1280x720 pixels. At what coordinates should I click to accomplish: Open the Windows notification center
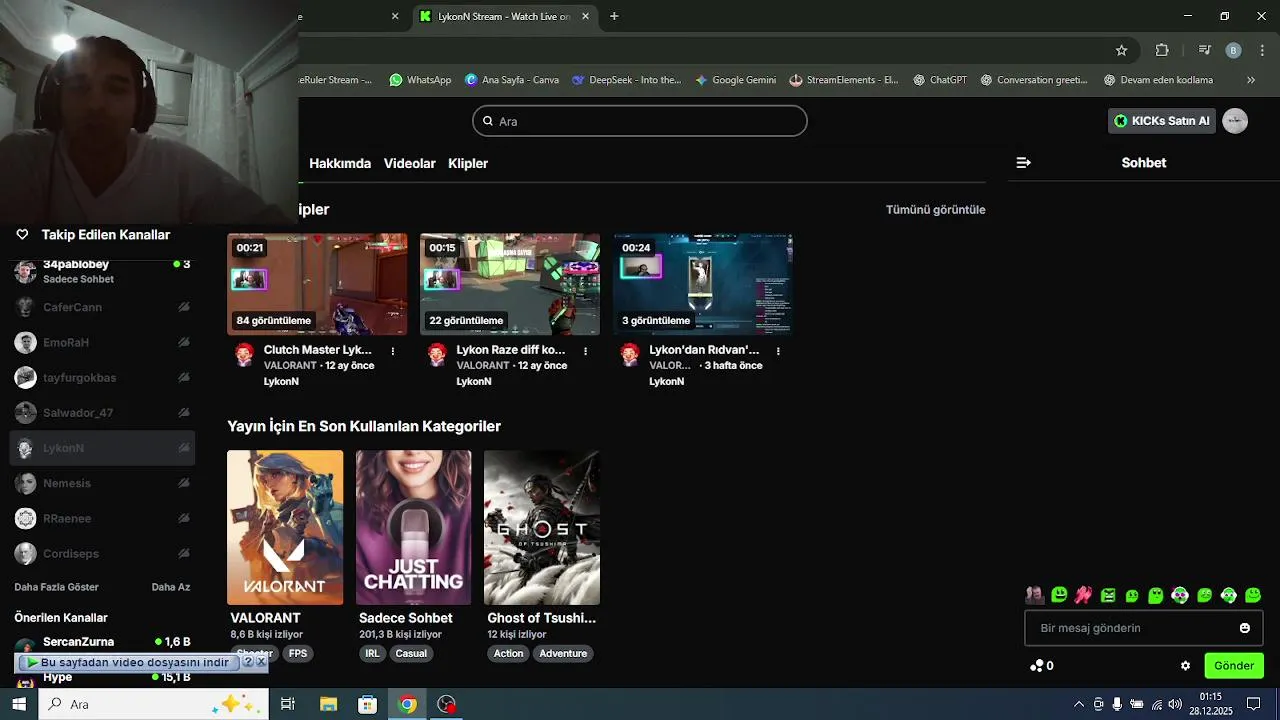(x=1254, y=704)
